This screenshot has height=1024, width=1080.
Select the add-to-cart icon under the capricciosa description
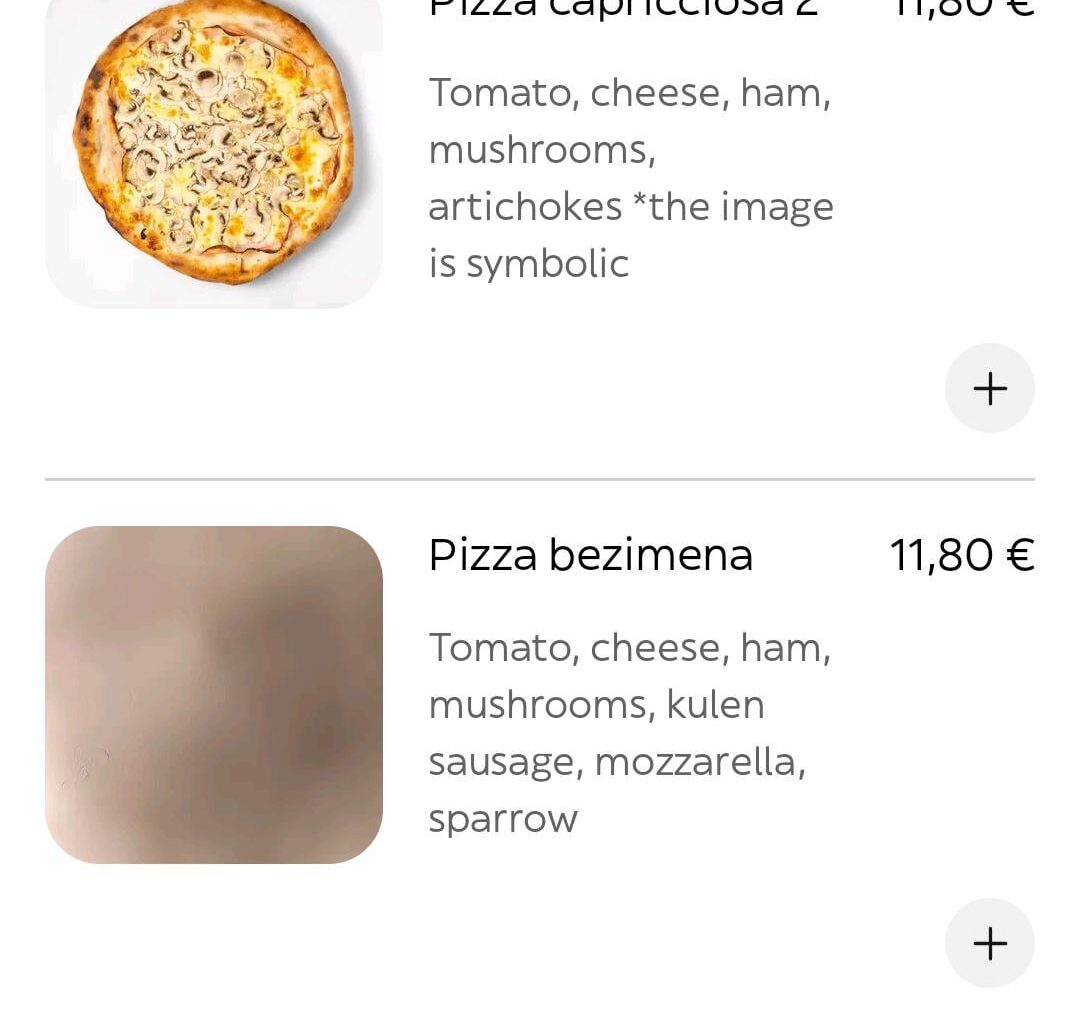tap(990, 388)
